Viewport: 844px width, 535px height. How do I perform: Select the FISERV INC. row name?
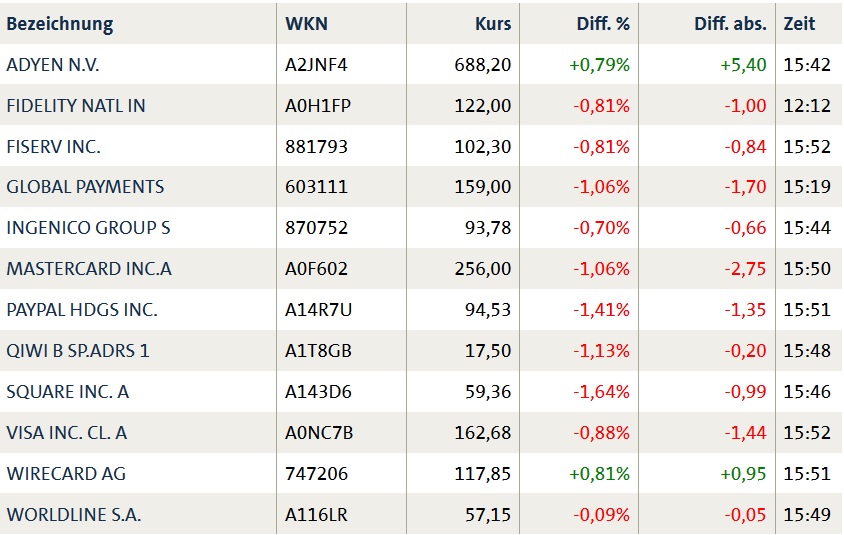click(x=54, y=147)
